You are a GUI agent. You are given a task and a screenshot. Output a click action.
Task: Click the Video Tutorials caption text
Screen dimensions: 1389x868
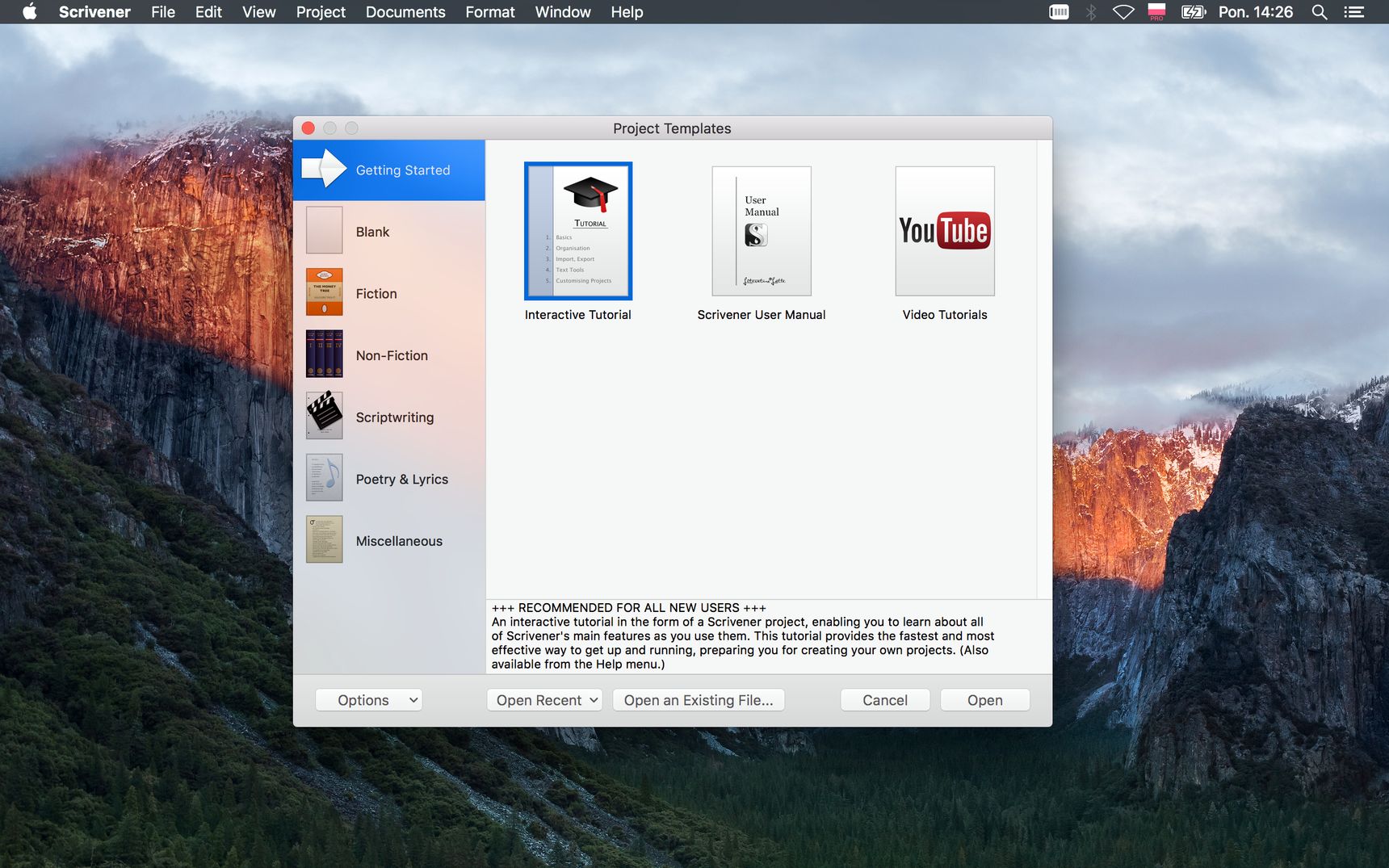pos(945,315)
